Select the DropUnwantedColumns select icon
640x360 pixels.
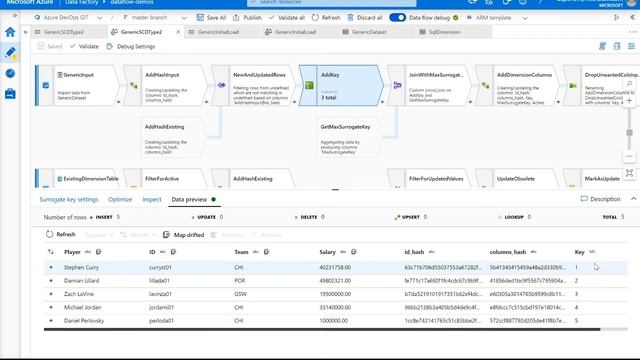573,85
